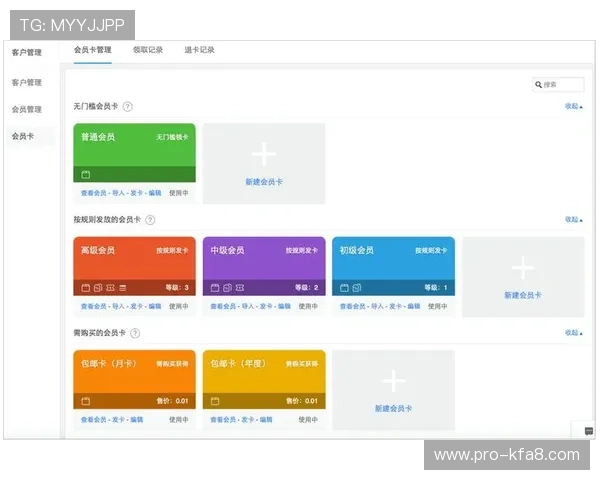Click 导入 under 普通会员 card

tap(118, 193)
